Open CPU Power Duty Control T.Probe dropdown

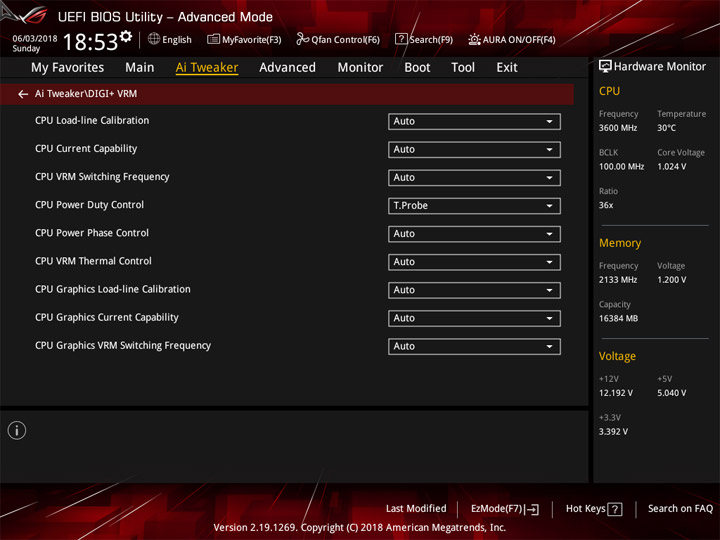coord(474,206)
